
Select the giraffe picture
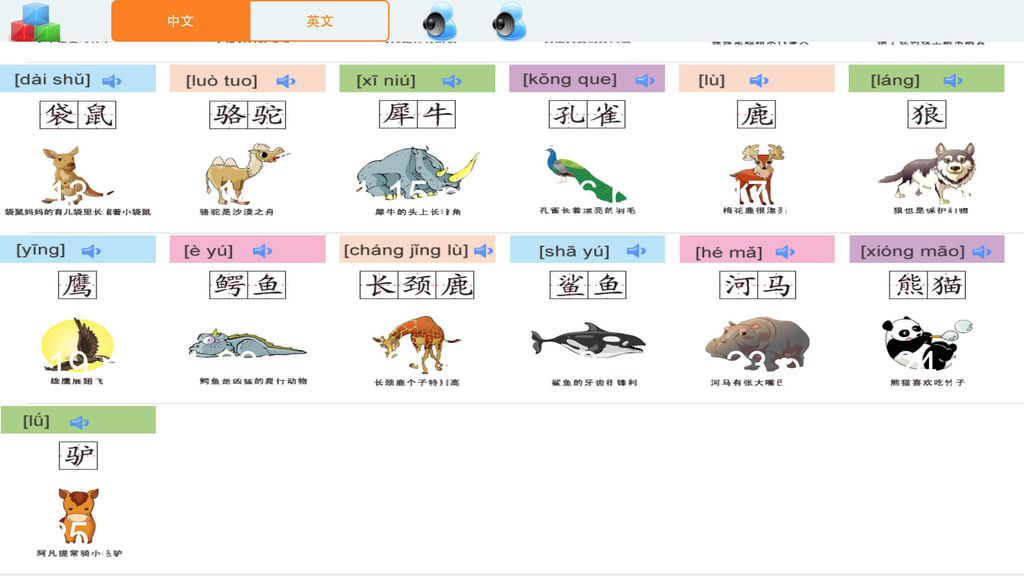[x=416, y=344]
